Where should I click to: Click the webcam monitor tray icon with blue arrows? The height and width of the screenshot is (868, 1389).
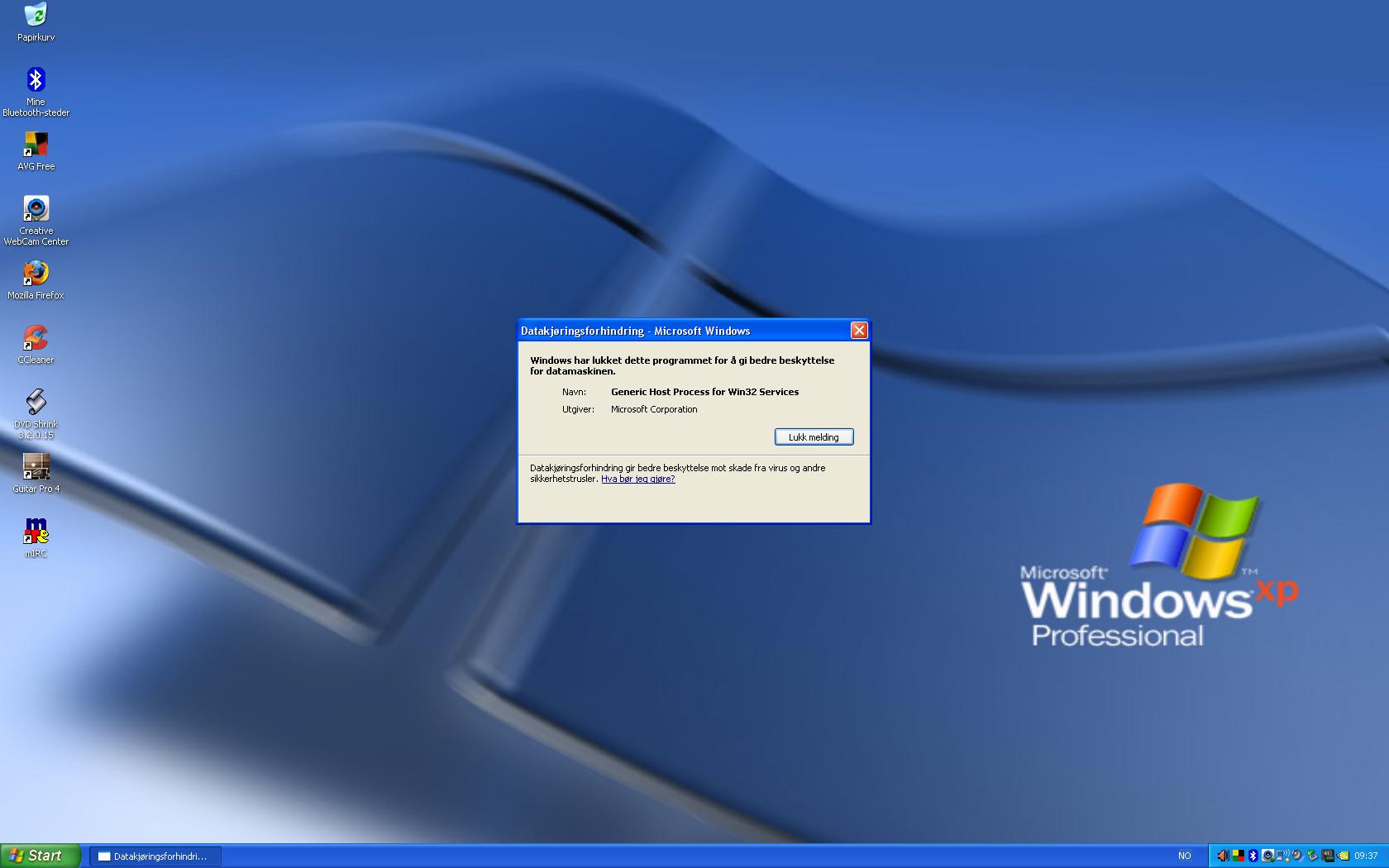coord(1298,856)
